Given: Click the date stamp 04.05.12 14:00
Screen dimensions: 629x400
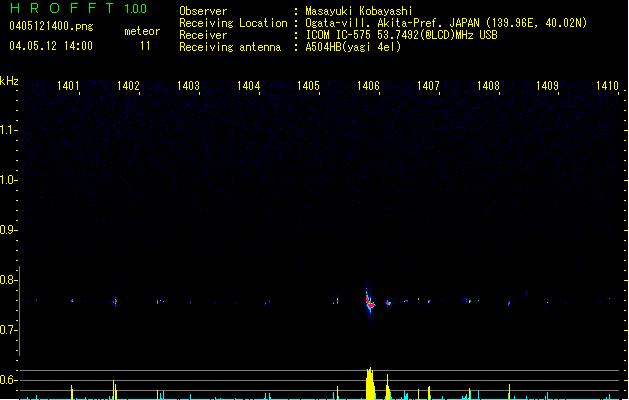Looking at the screenshot, I should click(x=51, y=46).
